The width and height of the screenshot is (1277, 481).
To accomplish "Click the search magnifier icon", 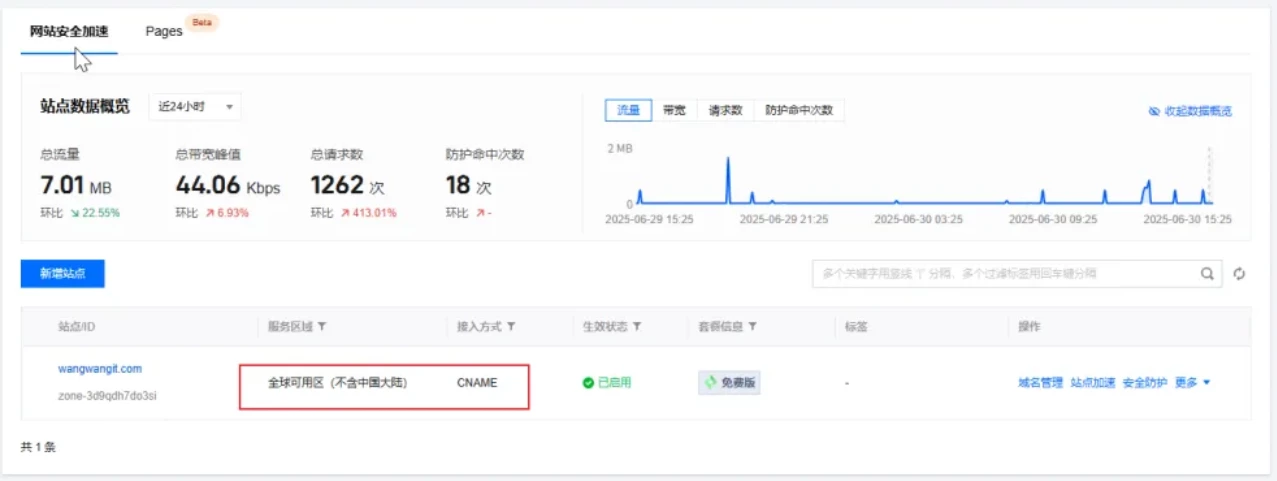I will 1208,273.
